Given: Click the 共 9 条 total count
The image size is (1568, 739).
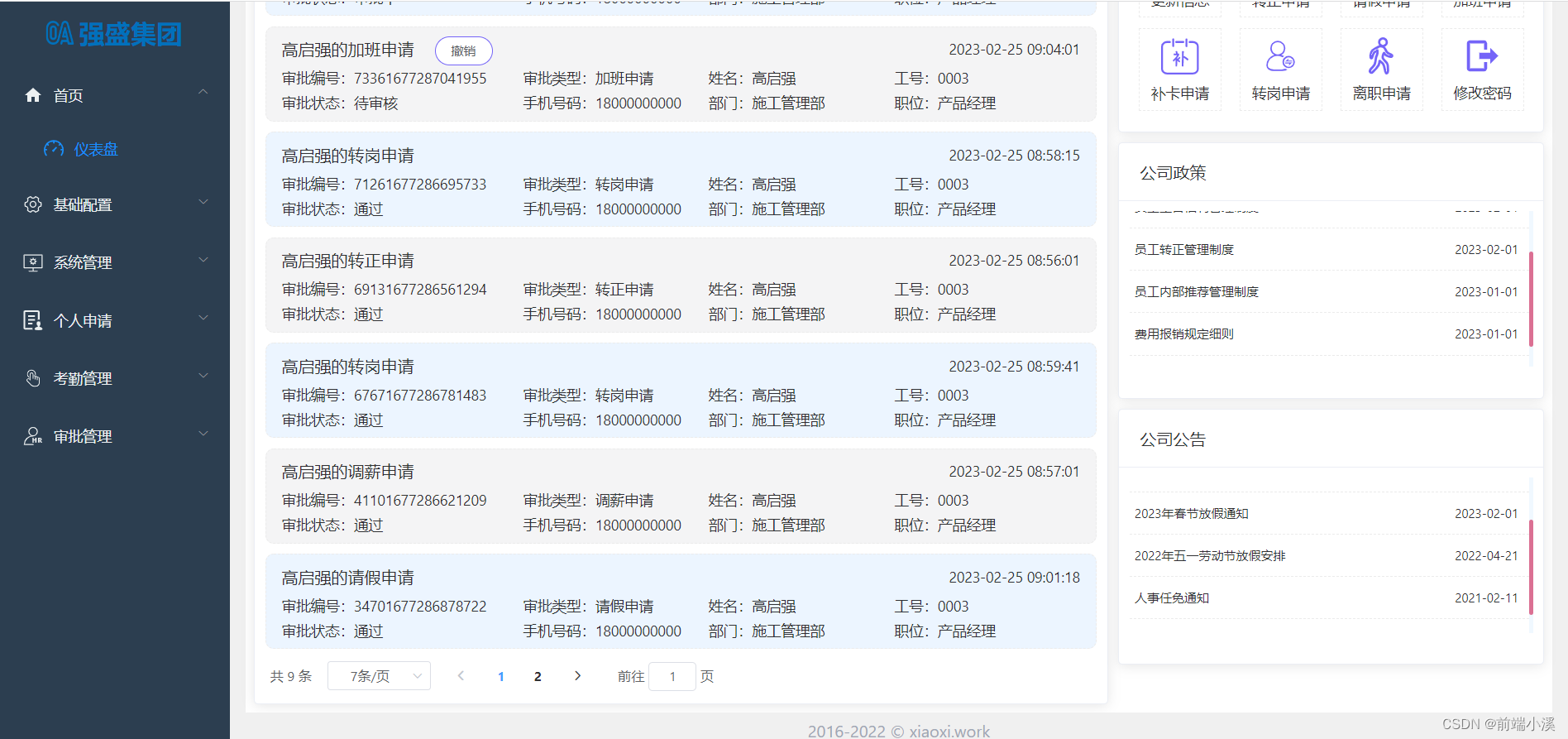Looking at the screenshot, I should (x=291, y=677).
